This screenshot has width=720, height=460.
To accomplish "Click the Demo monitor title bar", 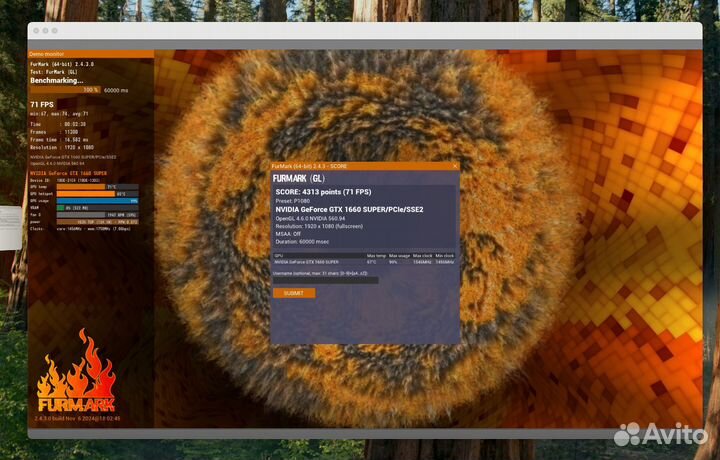I will pyautogui.click(x=90, y=54).
